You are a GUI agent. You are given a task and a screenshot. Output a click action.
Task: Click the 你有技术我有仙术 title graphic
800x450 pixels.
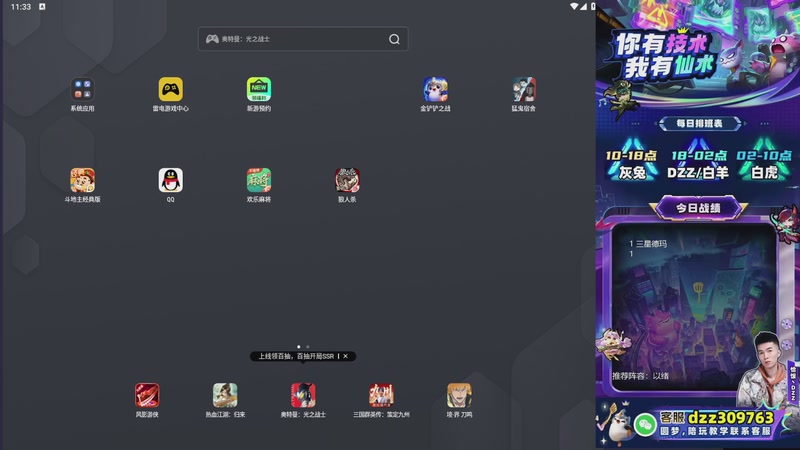tap(663, 55)
